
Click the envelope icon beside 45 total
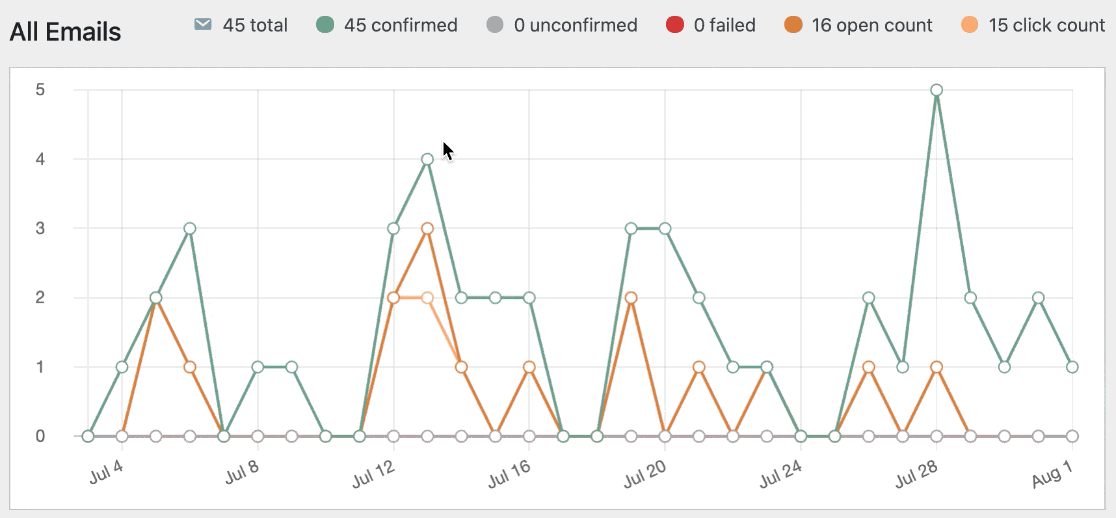(203, 24)
